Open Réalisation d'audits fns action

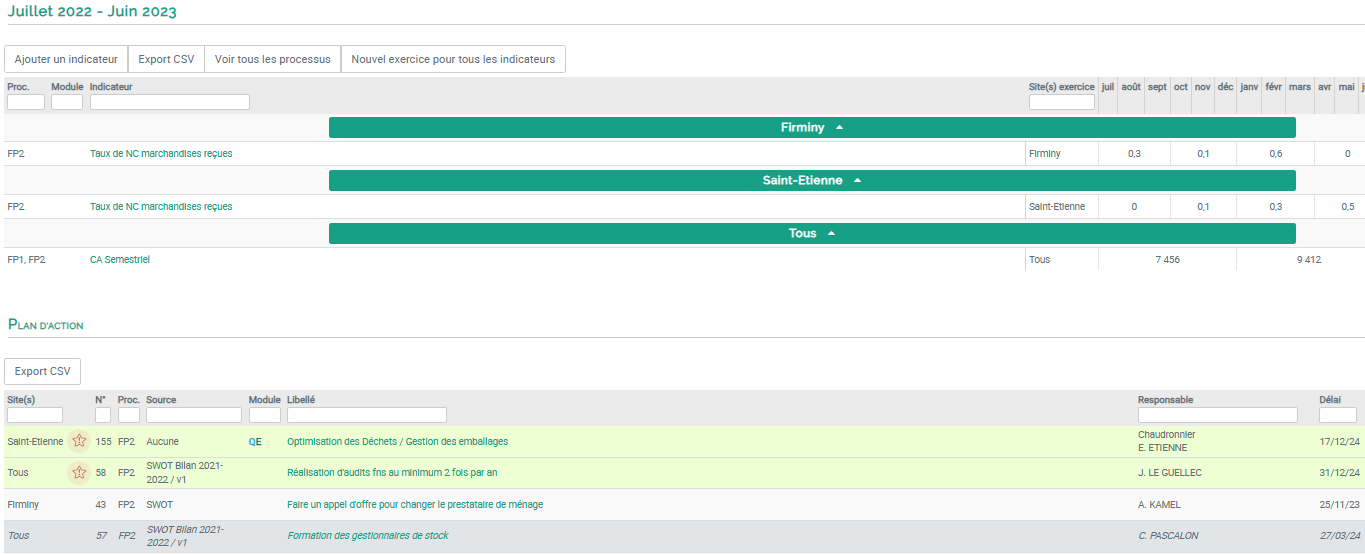point(392,473)
